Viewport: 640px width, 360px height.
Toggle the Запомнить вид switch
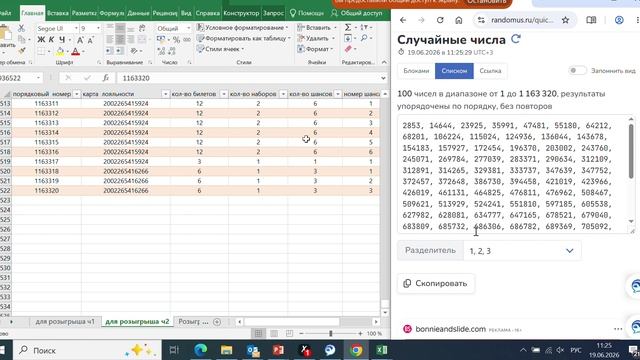coord(578,71)
